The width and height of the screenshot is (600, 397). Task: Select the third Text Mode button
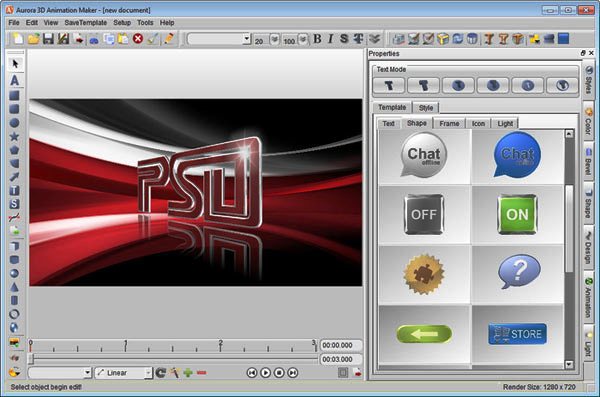tap(458, 85)
